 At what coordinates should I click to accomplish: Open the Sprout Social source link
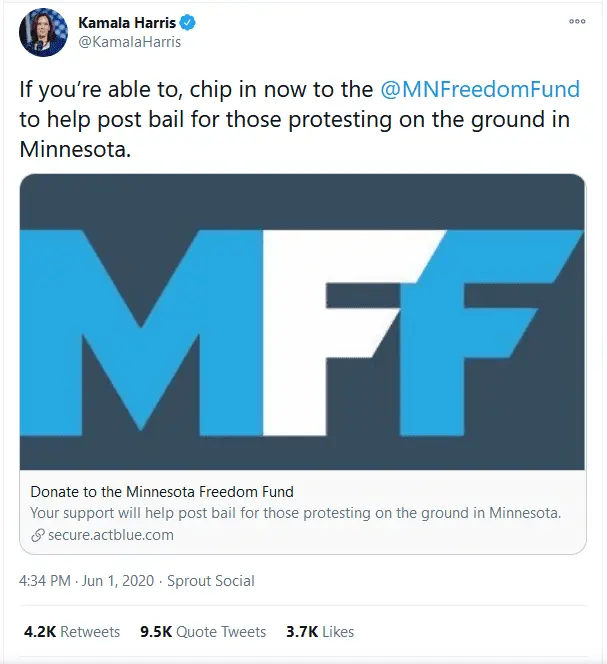point(210,581)
